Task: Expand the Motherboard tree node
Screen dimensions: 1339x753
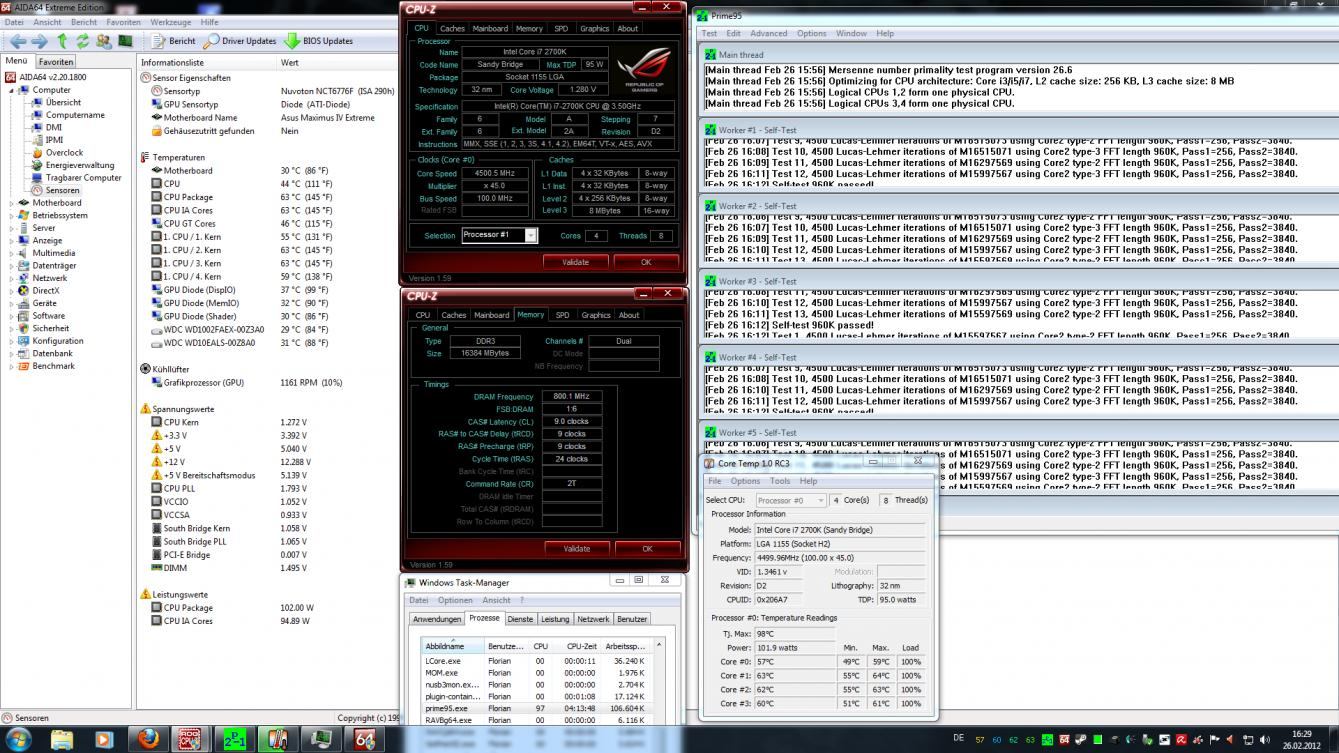Action: (x=11, y=203)
